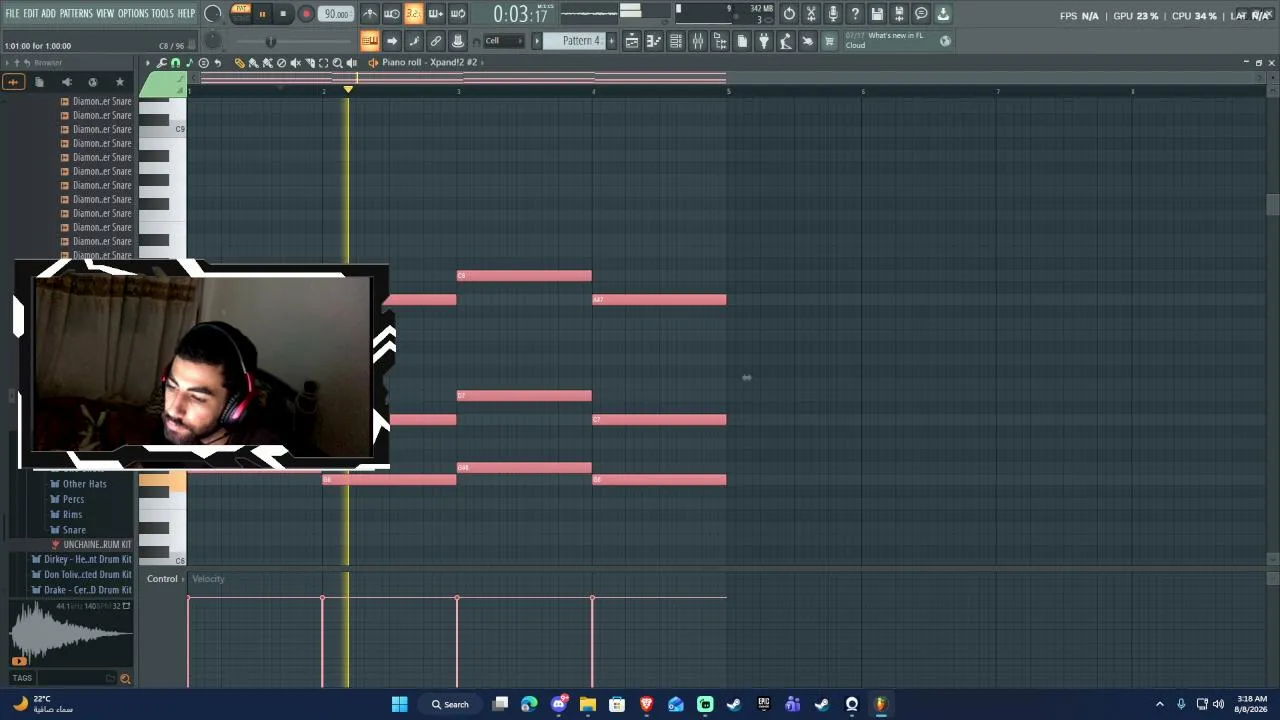Viewport: 1280px width, 720px height.
Task: Select the Playback speaker tool
Action: click(351, 63)
